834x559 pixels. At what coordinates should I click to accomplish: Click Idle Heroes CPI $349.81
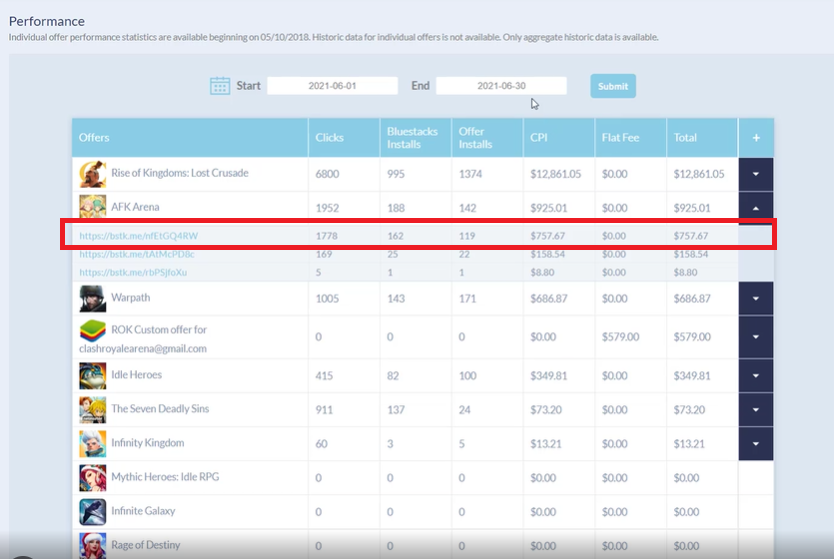point(548,376)
